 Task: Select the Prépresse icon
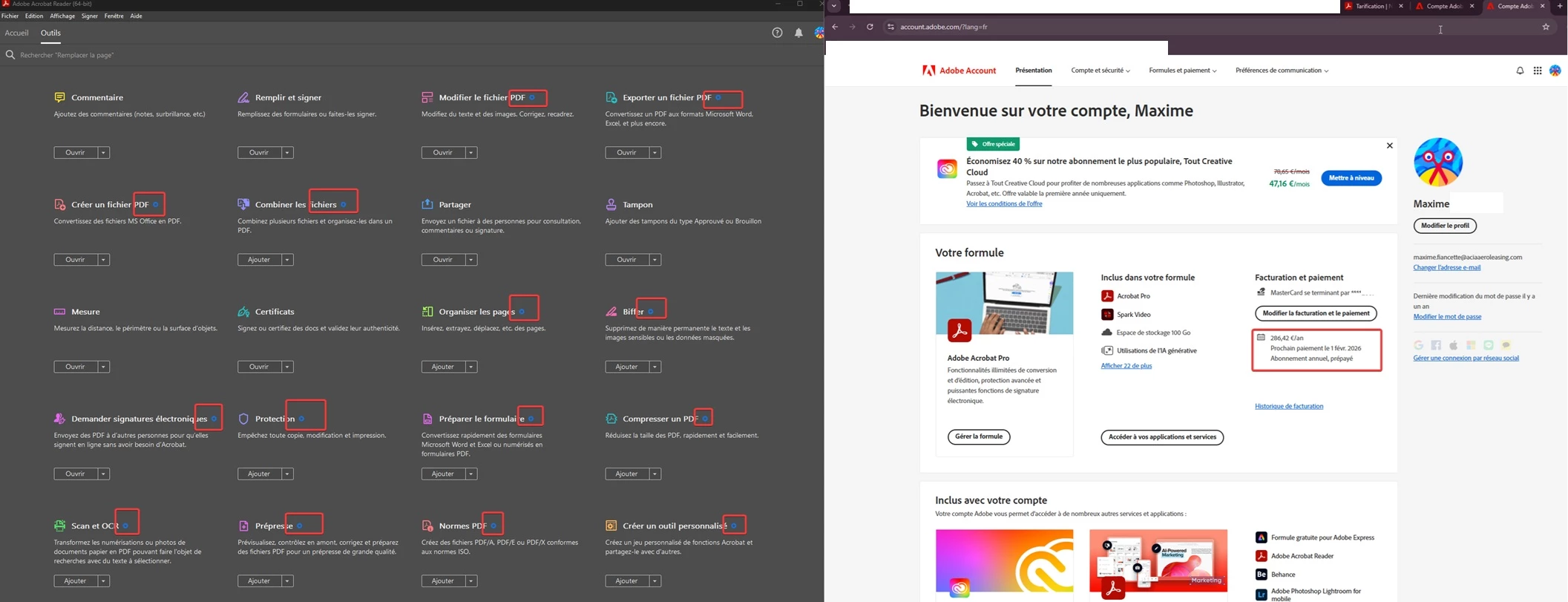click(243, 526)
